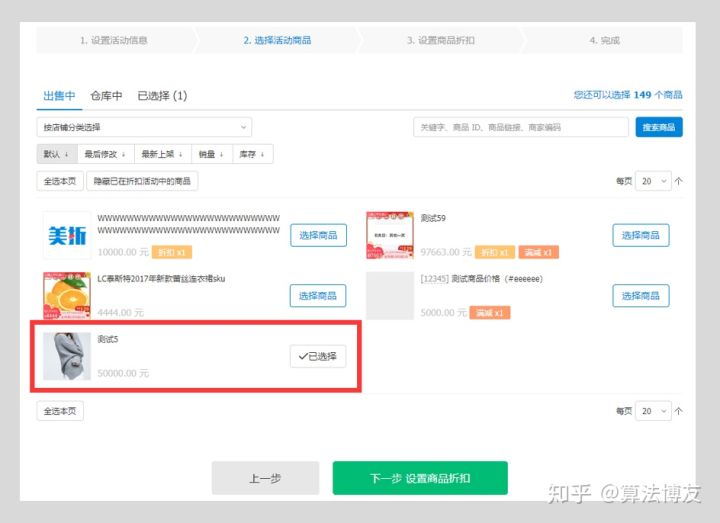Click the 满减 x1 tag on 测试59
720x523 pixels.
538,253
